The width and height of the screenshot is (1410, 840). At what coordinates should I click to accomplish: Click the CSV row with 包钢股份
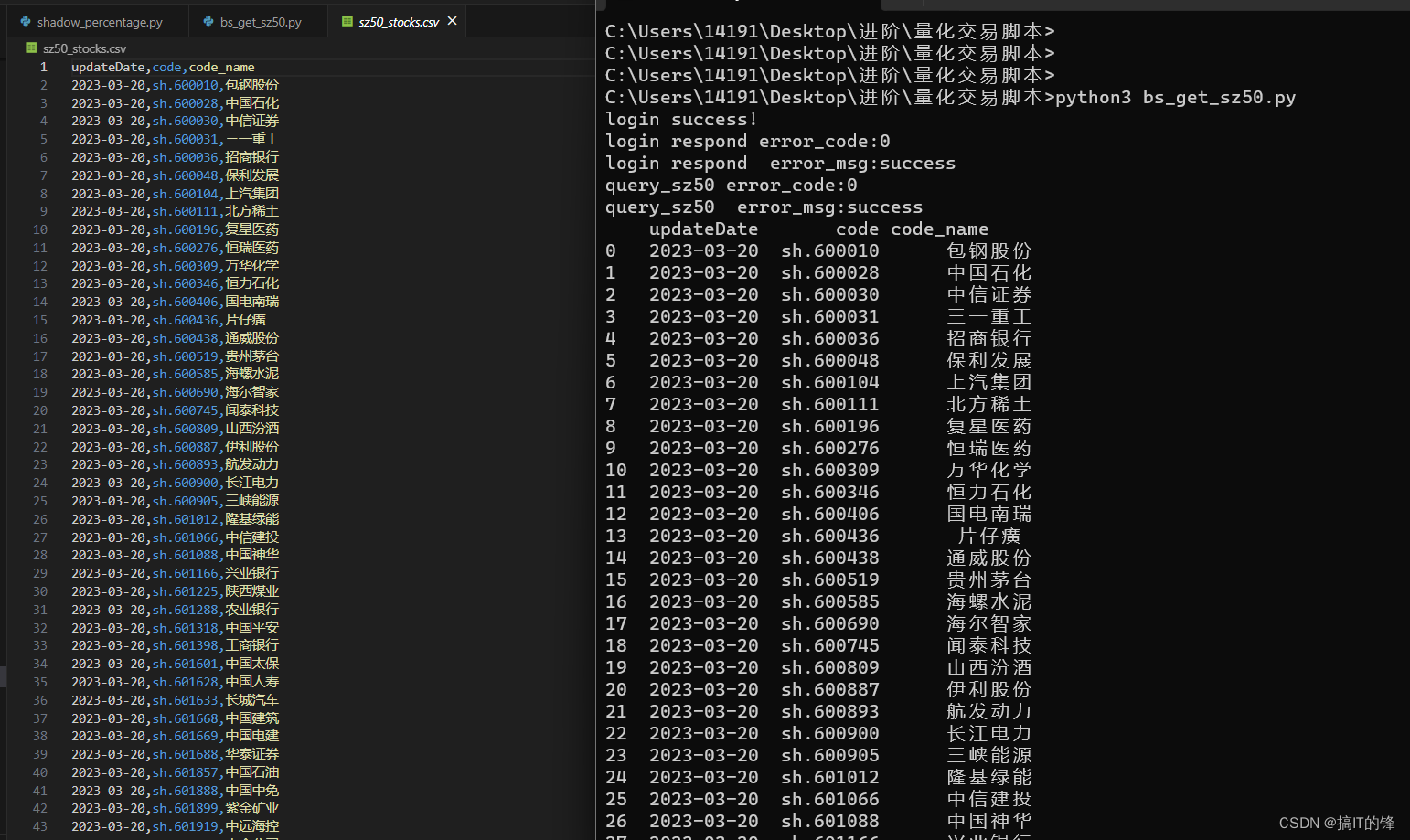(175, 85)
